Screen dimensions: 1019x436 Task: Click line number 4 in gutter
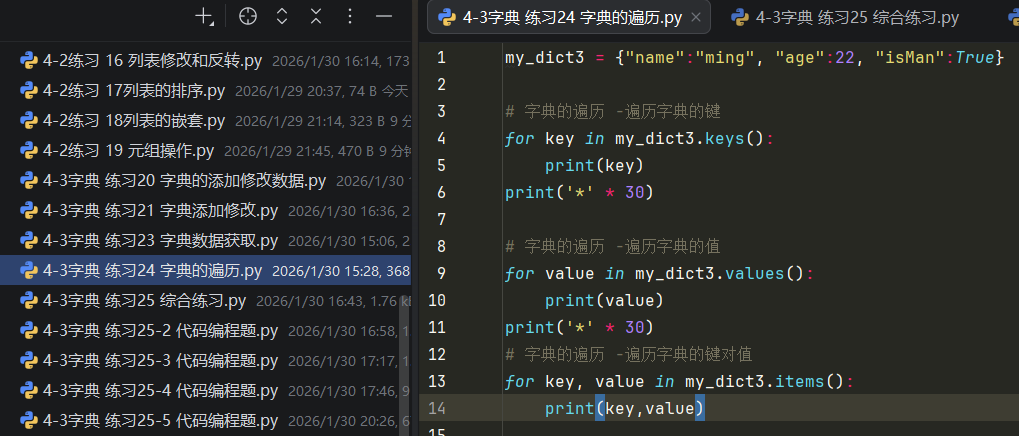[x=442, y=138]
